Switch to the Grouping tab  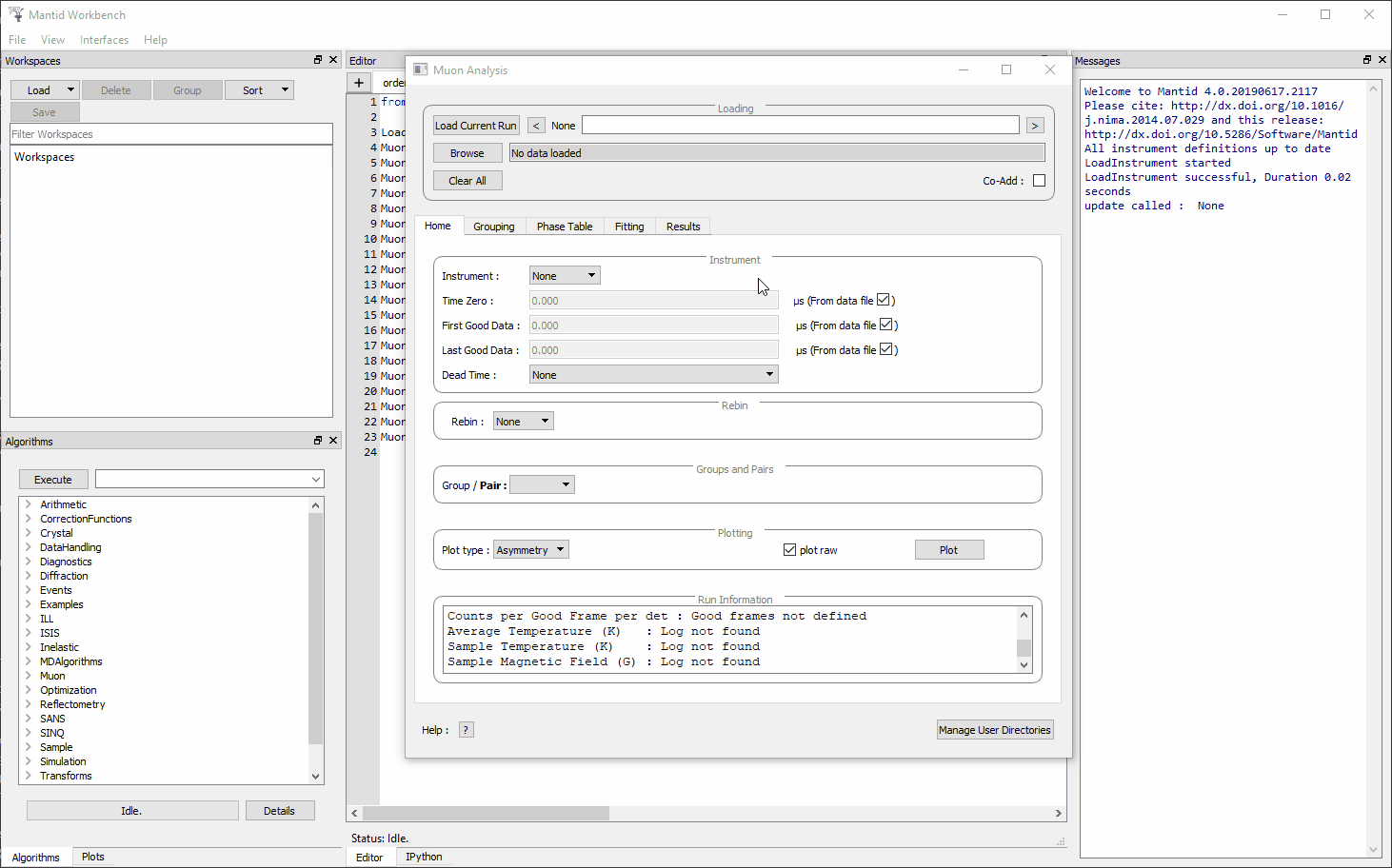tap(494, 226)
